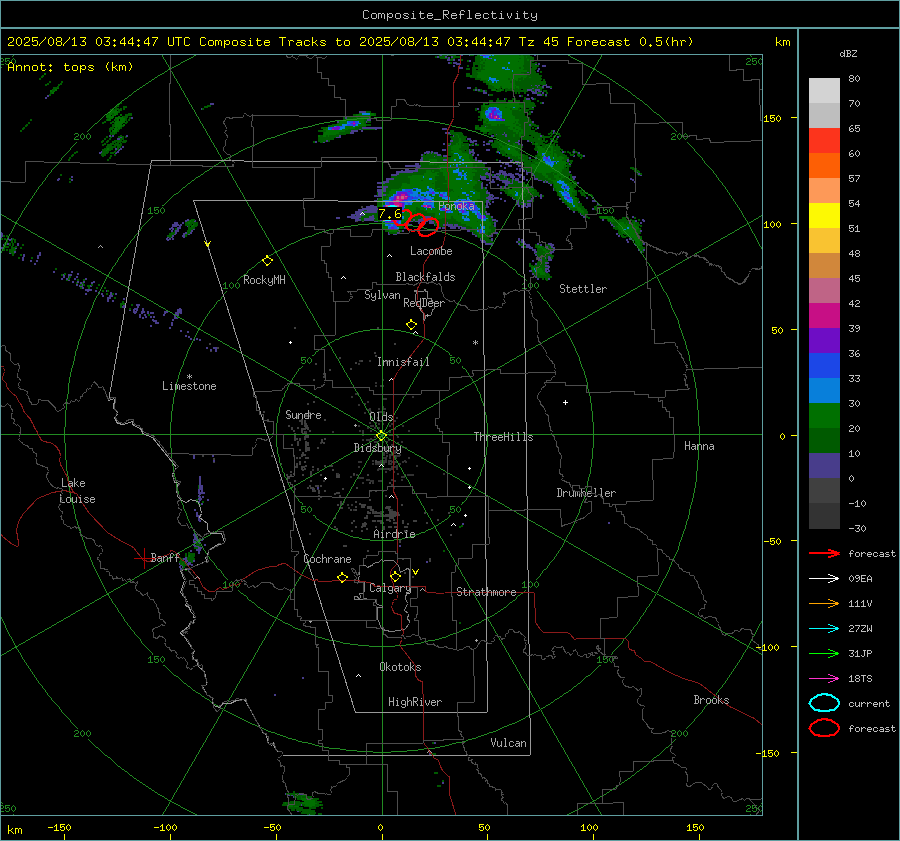Click the red forecast arrow in legend

(824, 553)
